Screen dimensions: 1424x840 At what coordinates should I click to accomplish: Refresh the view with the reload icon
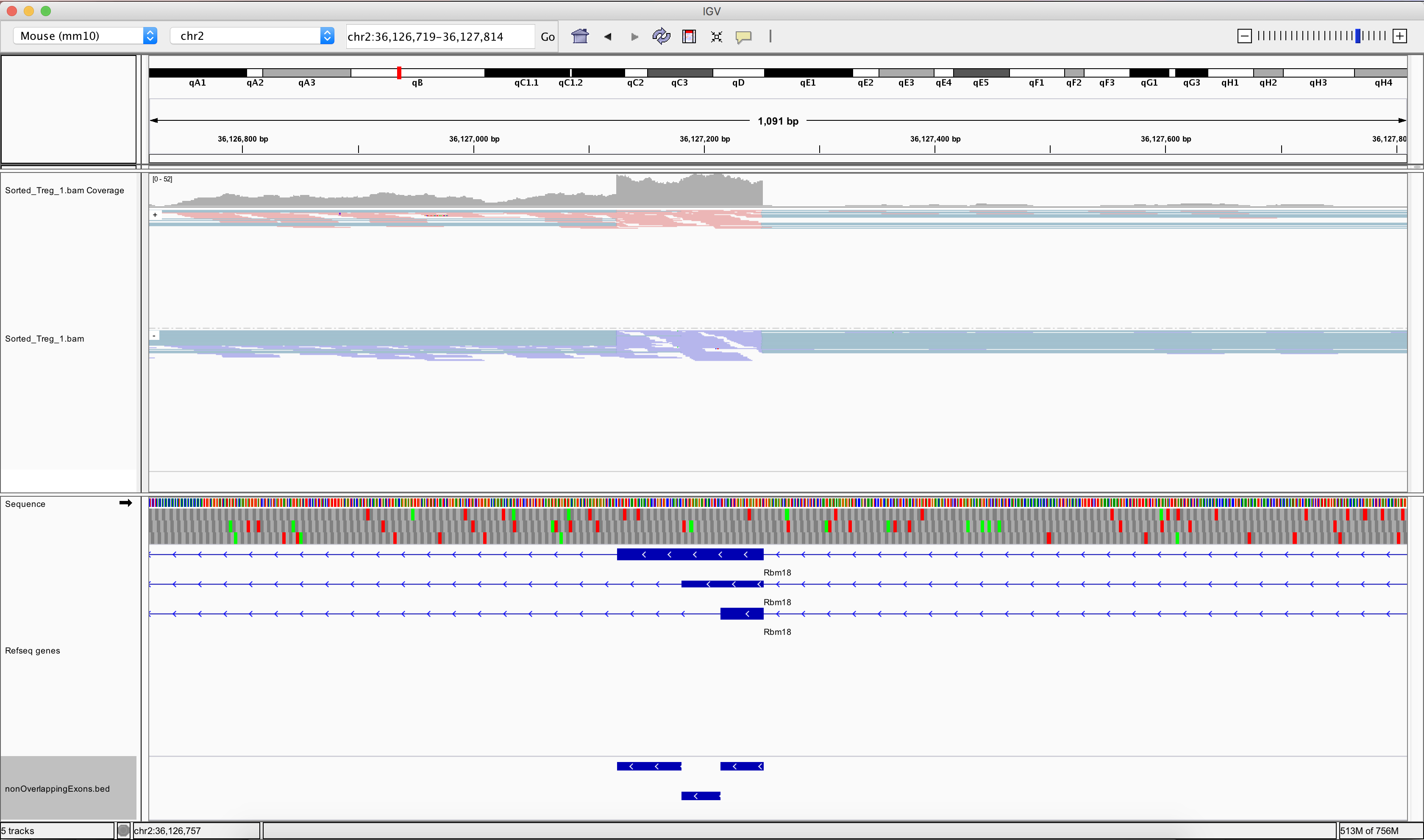point(661,36)
